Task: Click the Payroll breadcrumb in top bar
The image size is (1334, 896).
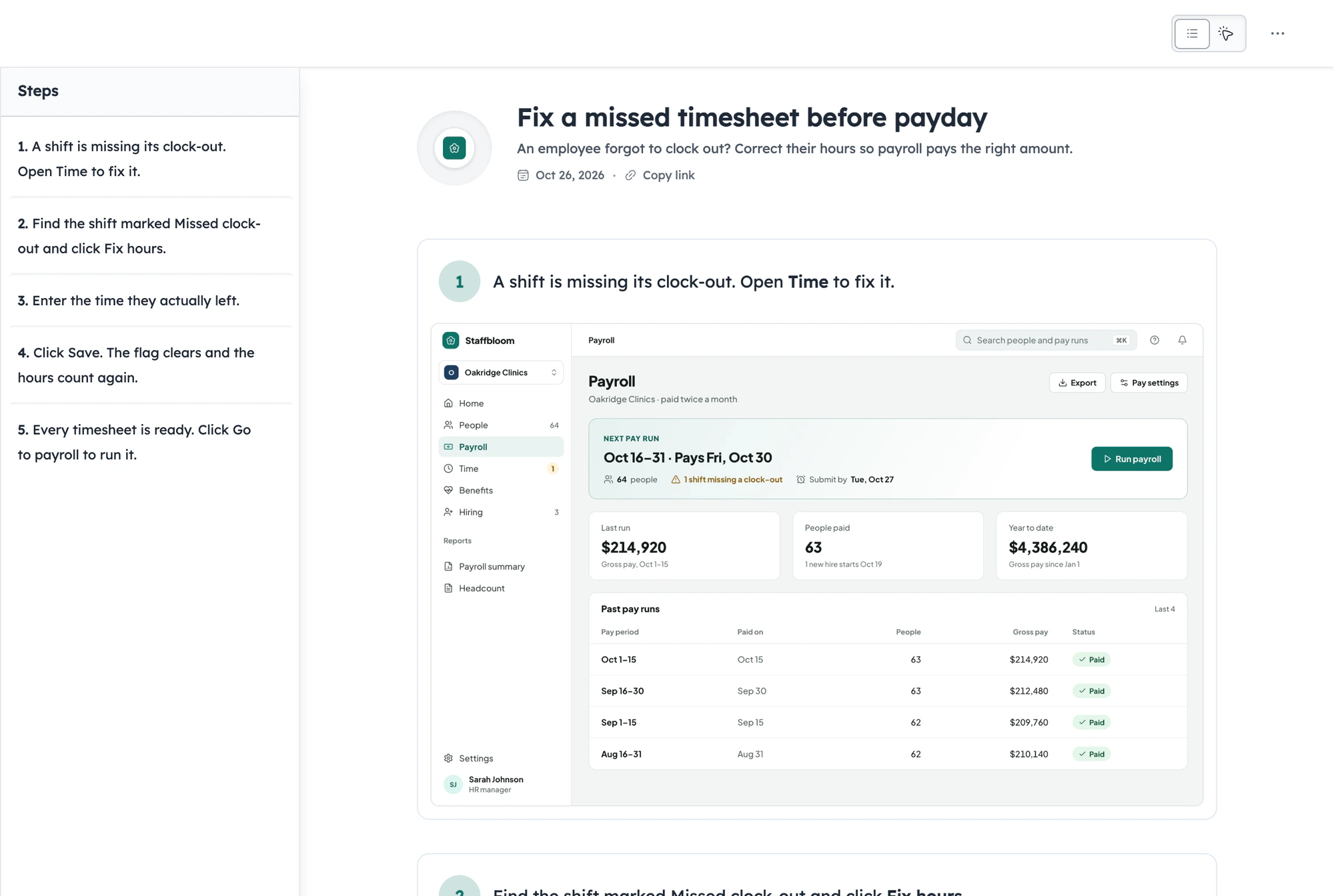Action: point(601,340)
